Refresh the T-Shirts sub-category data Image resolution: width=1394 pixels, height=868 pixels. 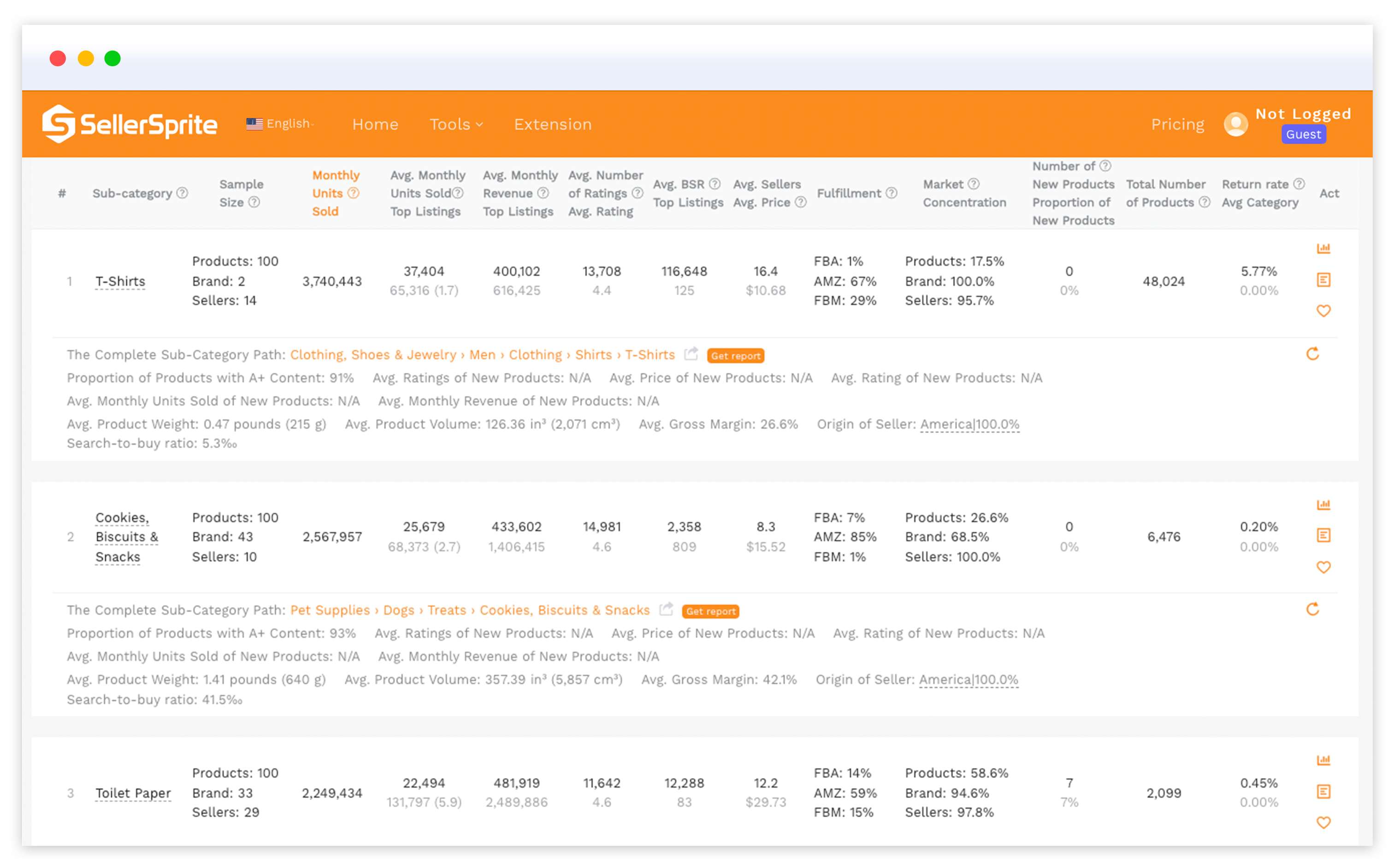click(x=1314, y=354)
